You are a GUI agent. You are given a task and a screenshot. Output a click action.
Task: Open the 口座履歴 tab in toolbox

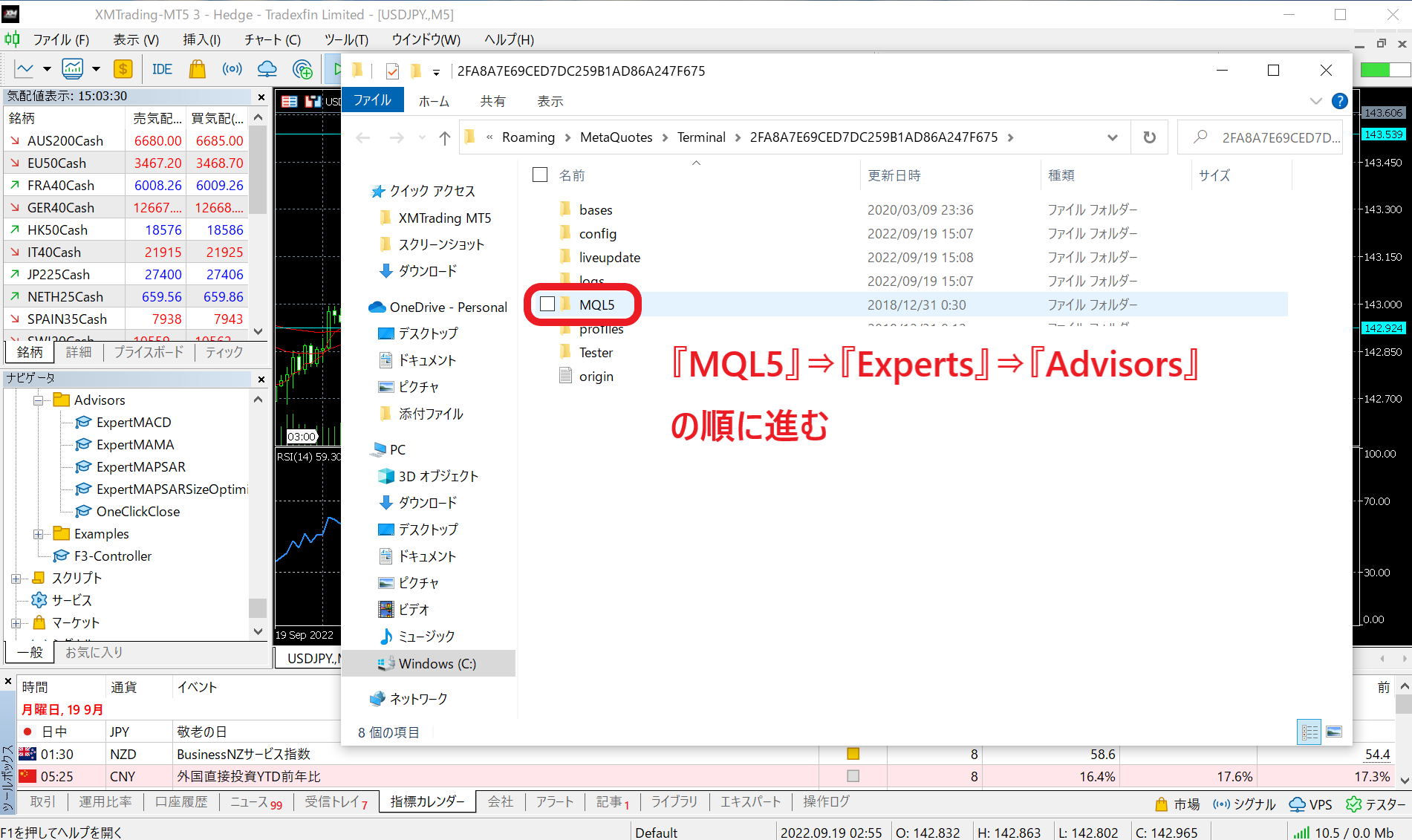click(x=182, y=801)
